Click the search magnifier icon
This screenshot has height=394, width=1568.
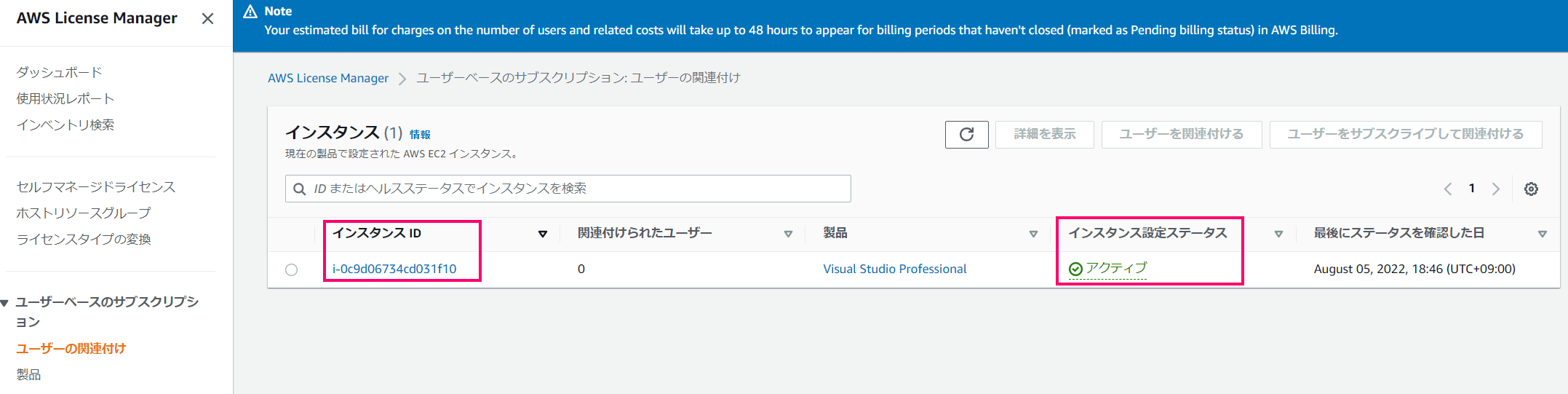point(299,189)
